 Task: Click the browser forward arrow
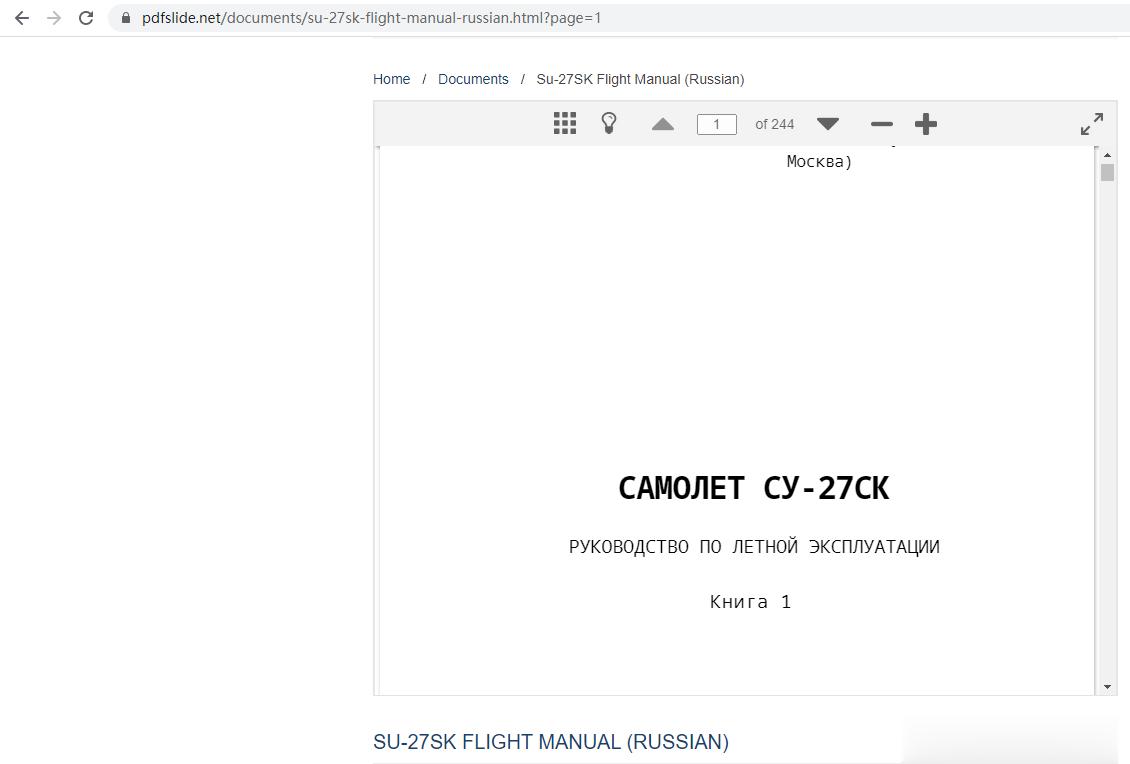54,18
